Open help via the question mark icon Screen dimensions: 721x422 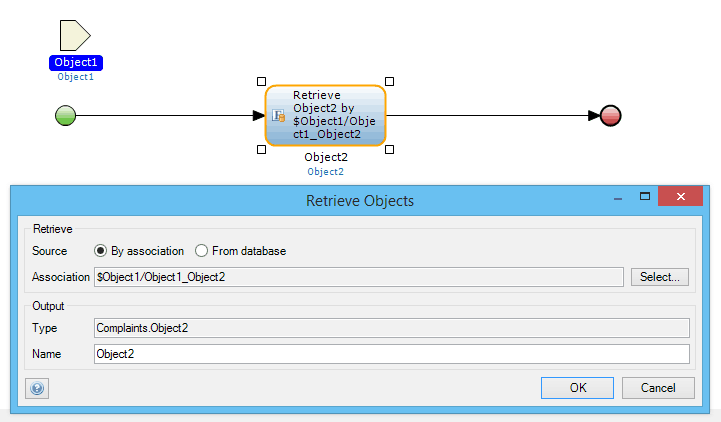coord(37,388)
